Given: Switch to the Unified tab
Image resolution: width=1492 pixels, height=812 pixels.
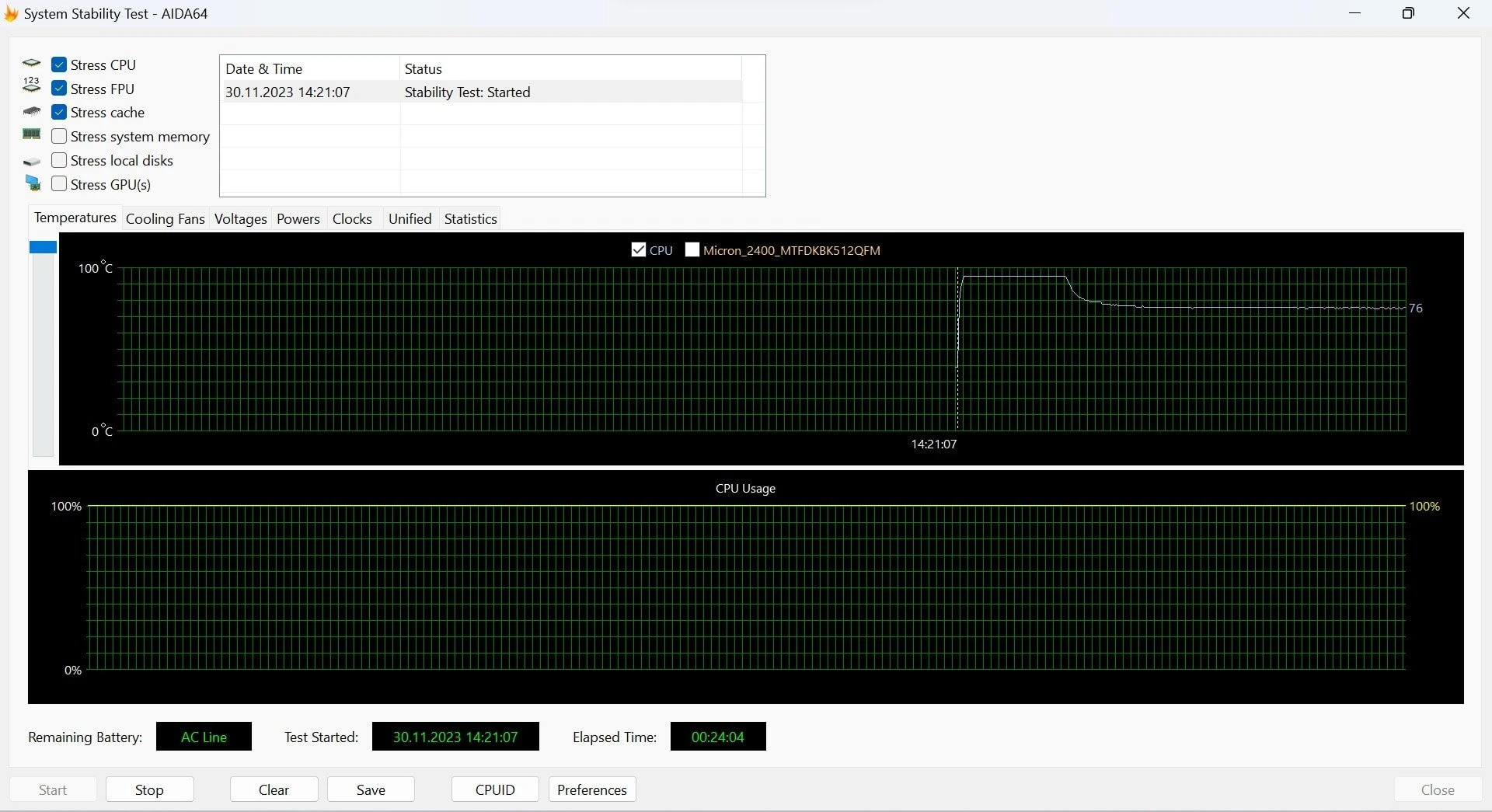Looking at the screenshot, I should 410,219.
